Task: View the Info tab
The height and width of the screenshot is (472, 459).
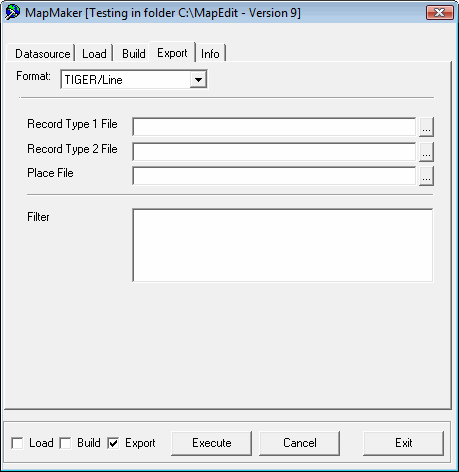Action: coord(210,53)
